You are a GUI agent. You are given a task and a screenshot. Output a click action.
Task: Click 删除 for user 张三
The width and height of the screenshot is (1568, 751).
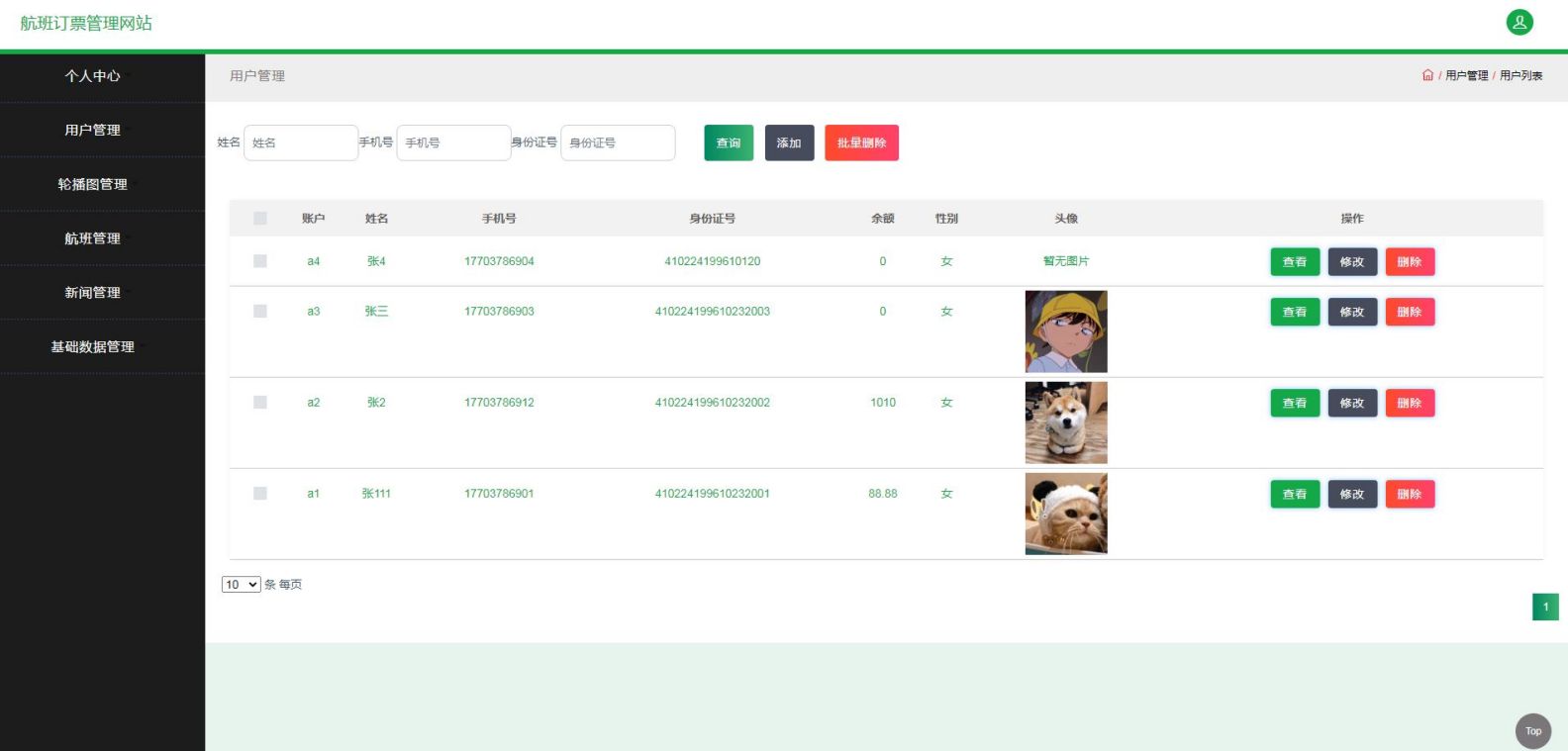point(1410,312)
